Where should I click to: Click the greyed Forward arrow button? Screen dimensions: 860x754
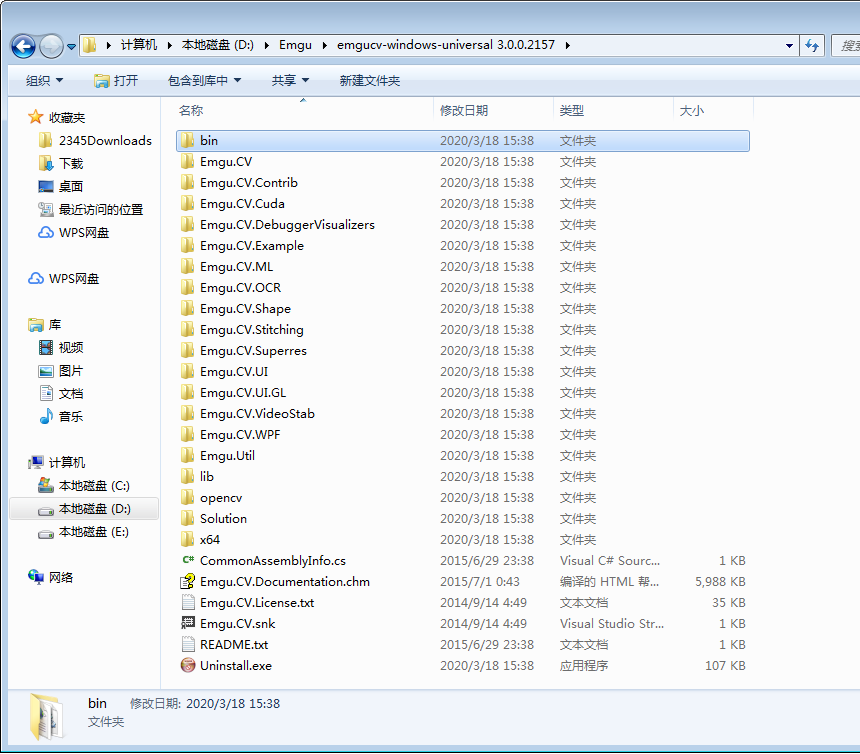pyautogui.click(x=52, y=46)
